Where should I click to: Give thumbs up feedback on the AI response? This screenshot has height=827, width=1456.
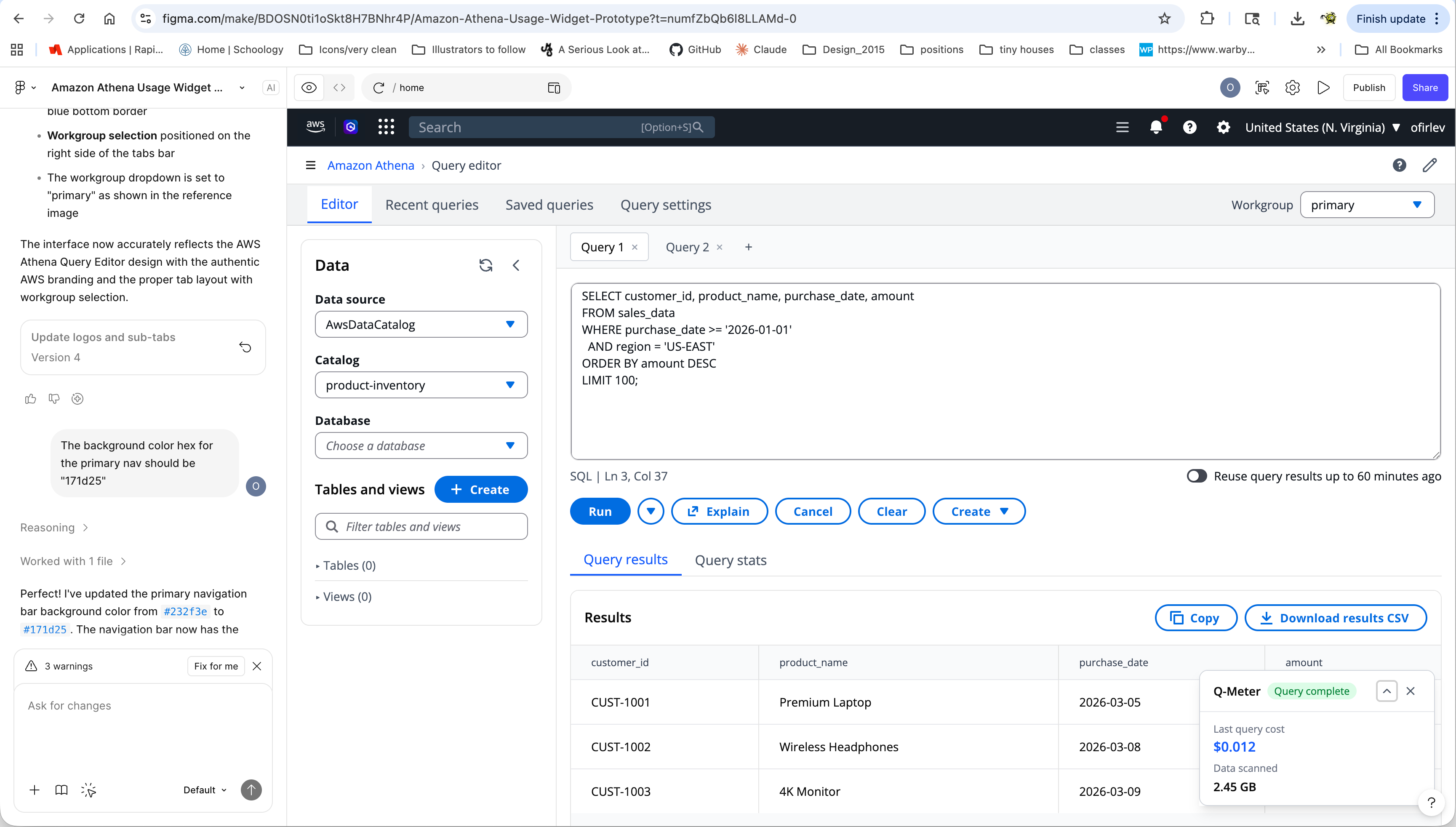[31, 399]
